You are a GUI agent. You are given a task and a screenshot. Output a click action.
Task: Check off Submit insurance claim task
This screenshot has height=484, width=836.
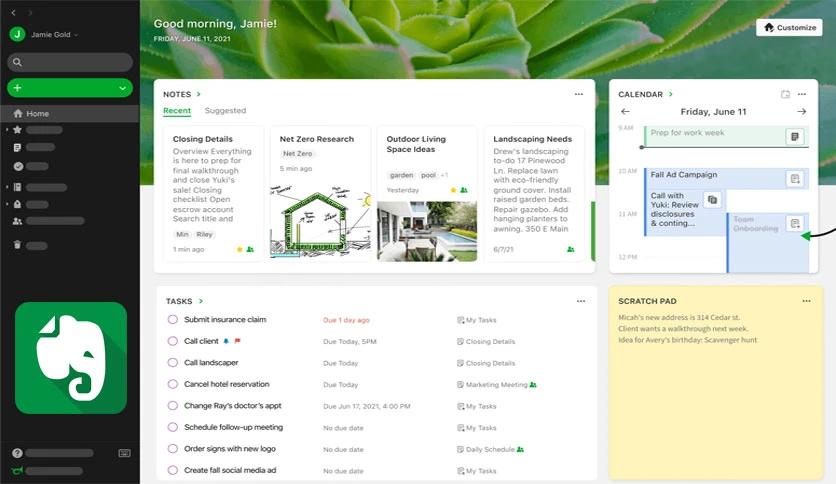coord(173,320)
